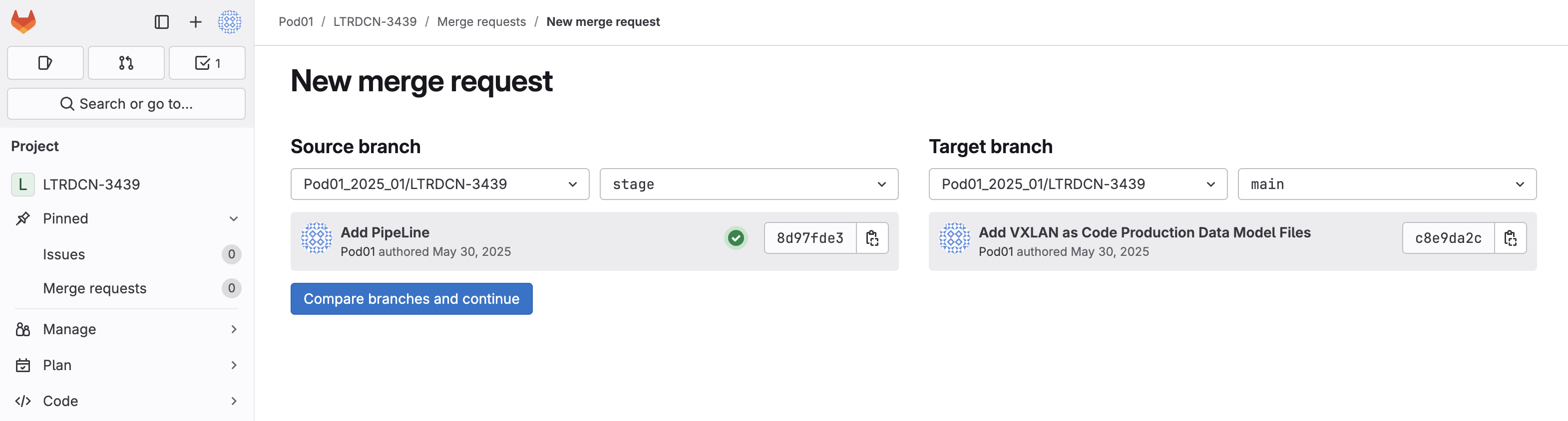The width and height of the screenshot is (1568, 421).
Task: View passed pipeline status icon
Action: 736,238
